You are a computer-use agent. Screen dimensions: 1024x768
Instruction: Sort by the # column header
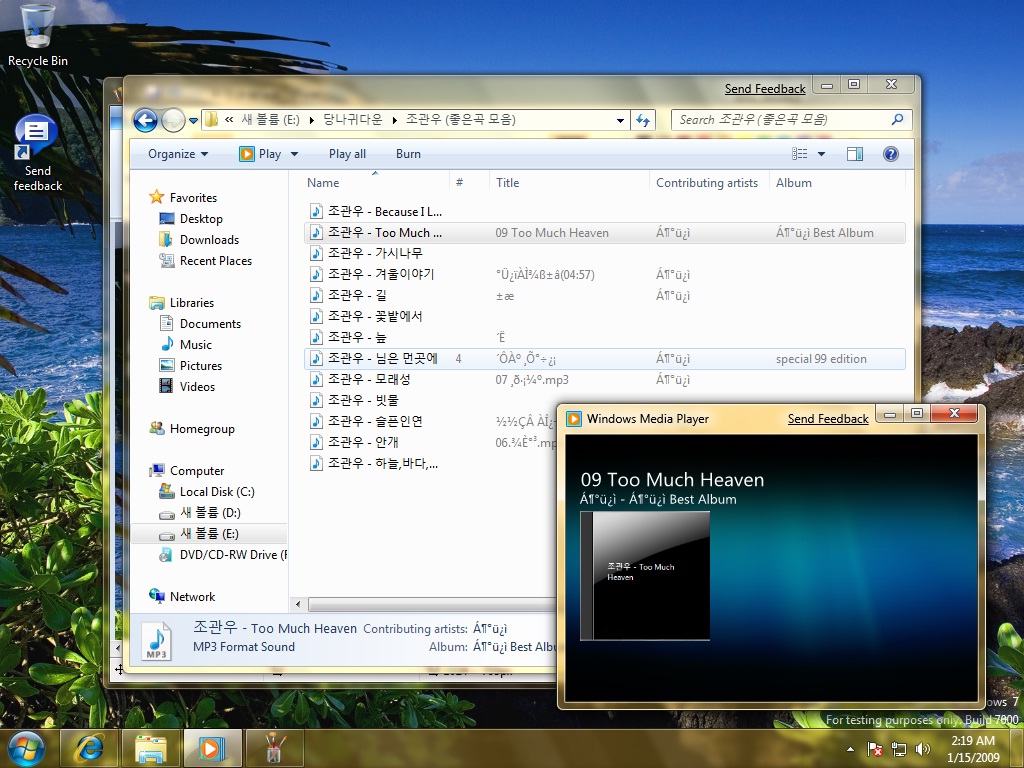(x=469, y=183)
